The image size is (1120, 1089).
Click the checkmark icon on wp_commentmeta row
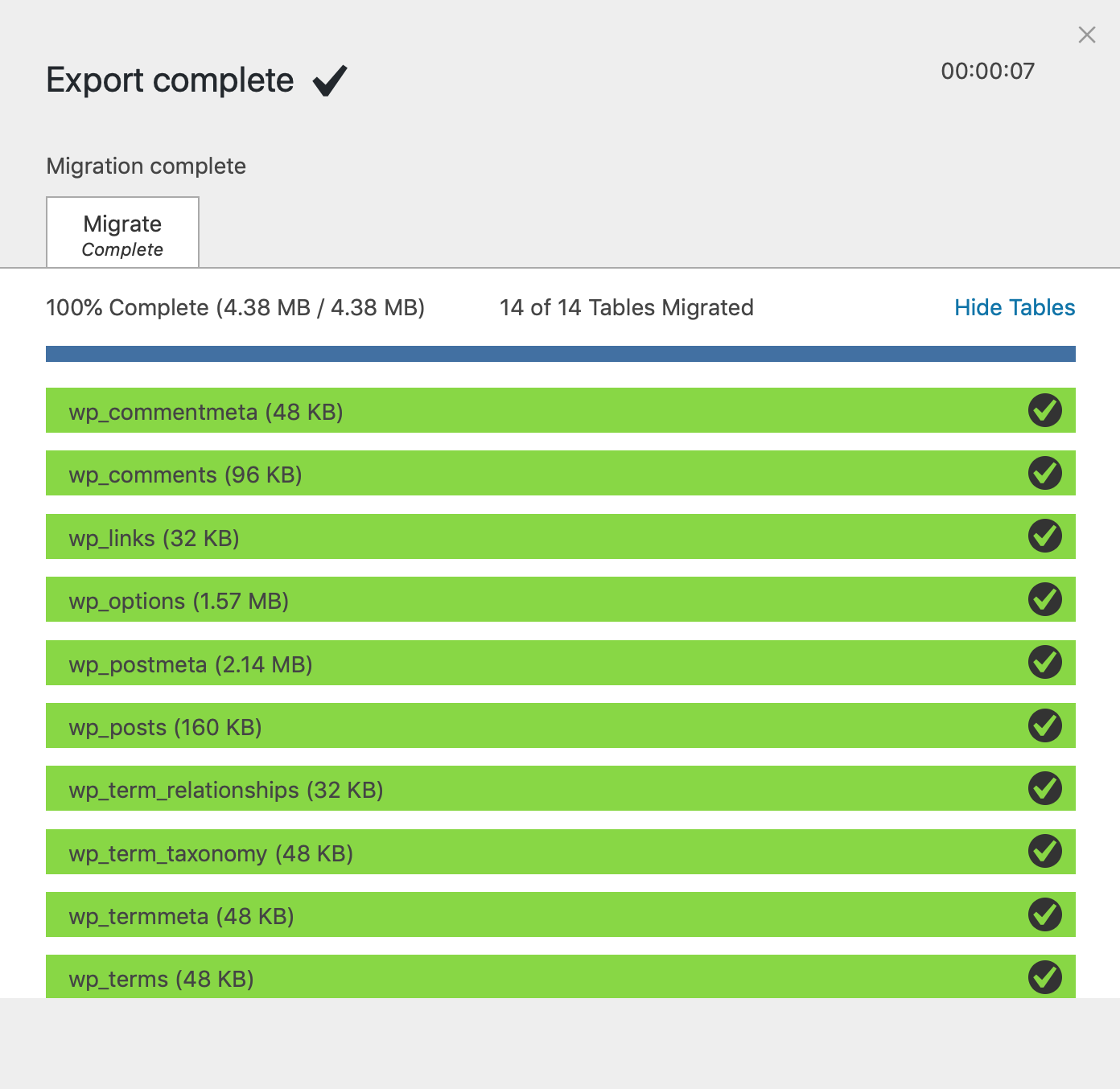1044,410
